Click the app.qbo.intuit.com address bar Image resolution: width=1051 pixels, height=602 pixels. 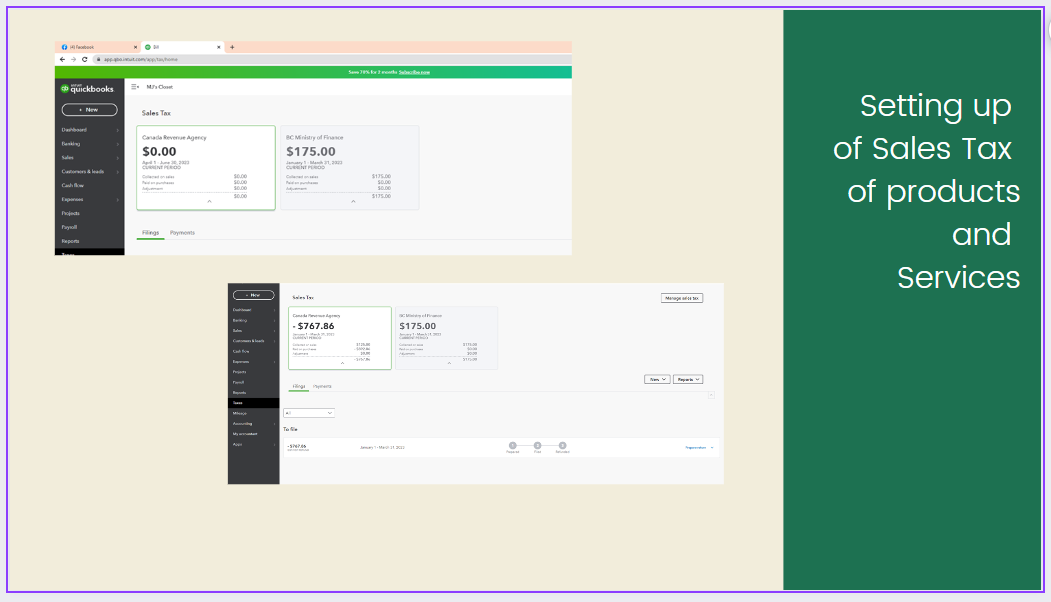point(332,59)
